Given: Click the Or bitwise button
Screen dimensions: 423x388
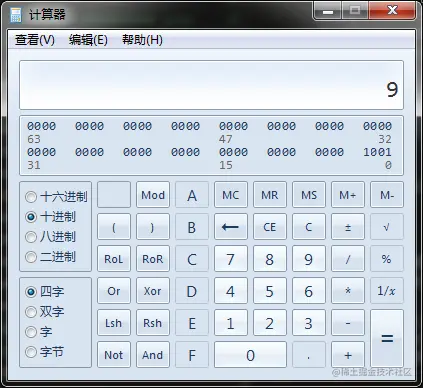Looking at the screenshot, I should click(x=114, y=291).
